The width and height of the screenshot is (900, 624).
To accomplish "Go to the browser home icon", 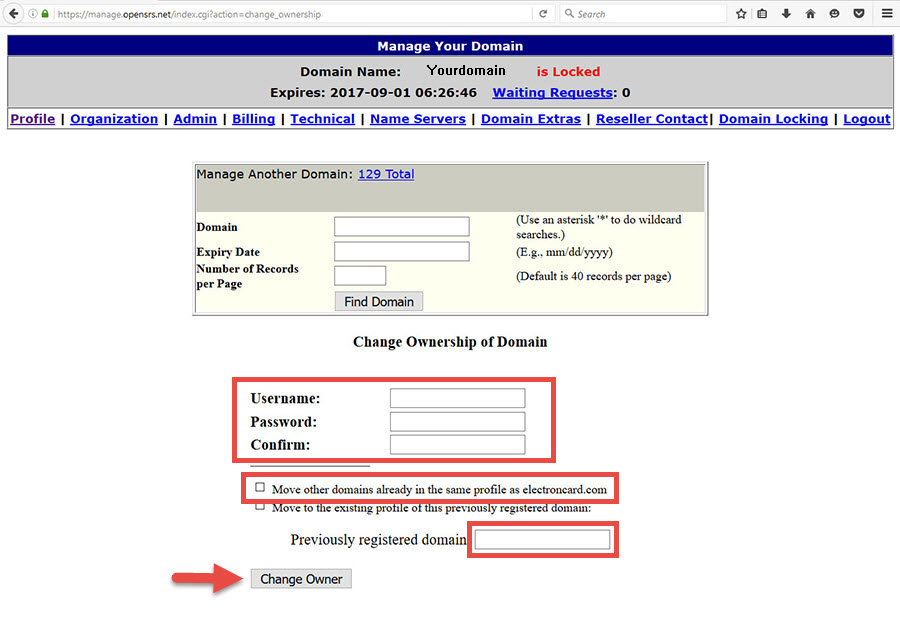I will (x=810, y=14).
